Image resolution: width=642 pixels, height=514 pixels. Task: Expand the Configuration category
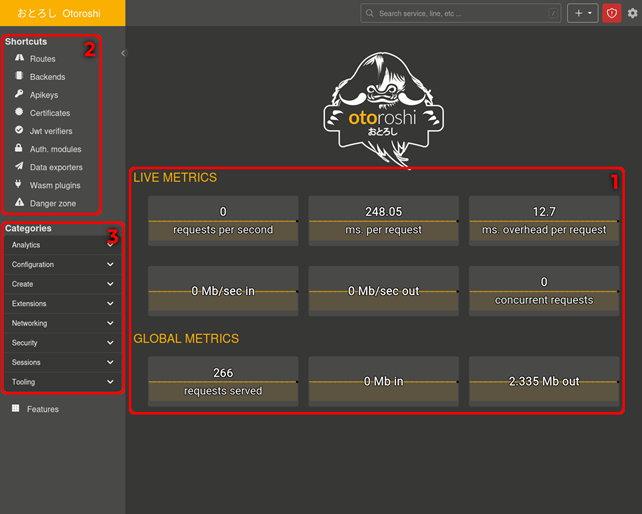click(x=63, y=265)
